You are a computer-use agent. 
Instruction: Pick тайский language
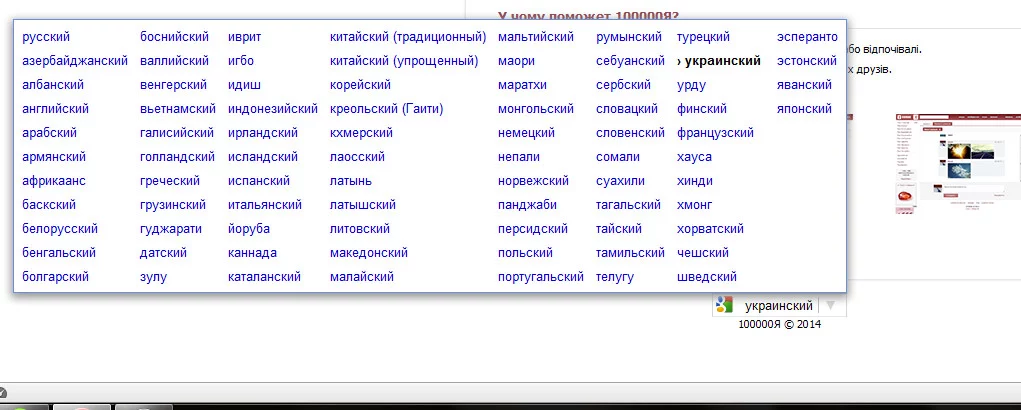click(x=619, y=228)
